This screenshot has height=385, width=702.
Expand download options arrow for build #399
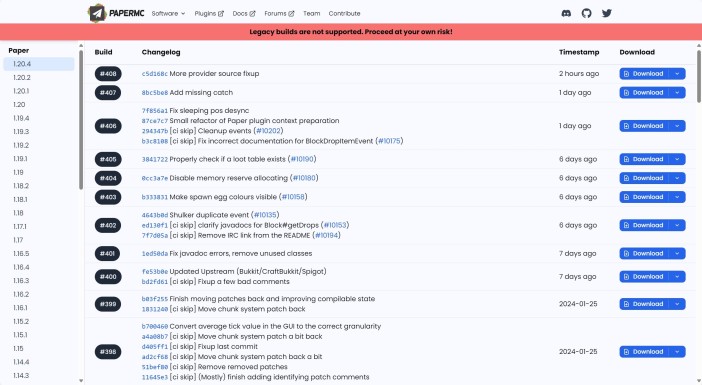[677, 304]
